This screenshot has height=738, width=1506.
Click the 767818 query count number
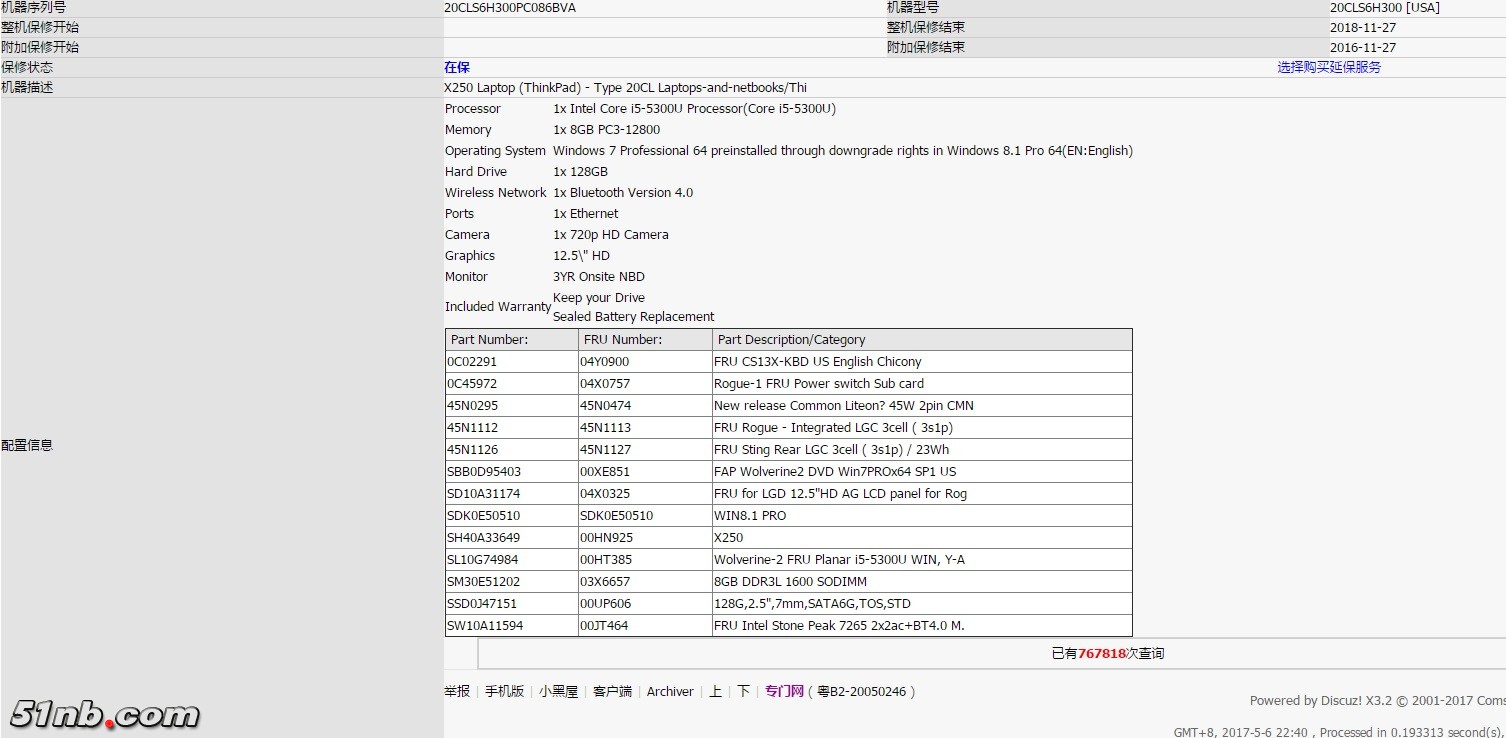(1101, 654)
